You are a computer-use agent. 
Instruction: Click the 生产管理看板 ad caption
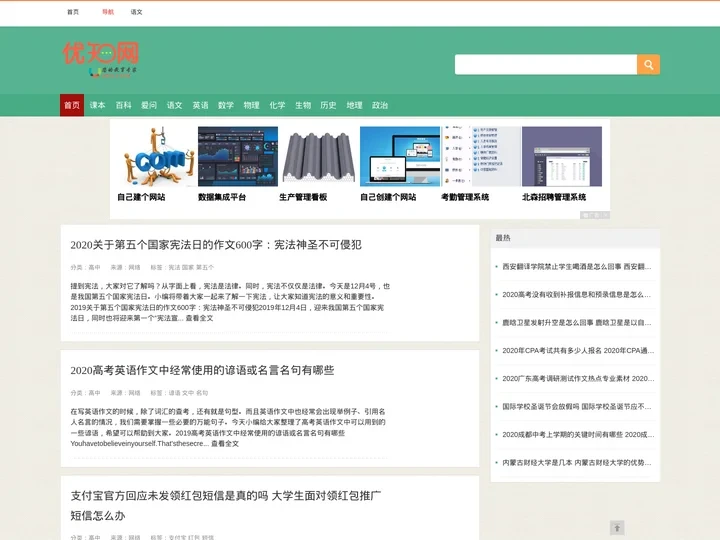pyautogui.click(x=303, y=197)
